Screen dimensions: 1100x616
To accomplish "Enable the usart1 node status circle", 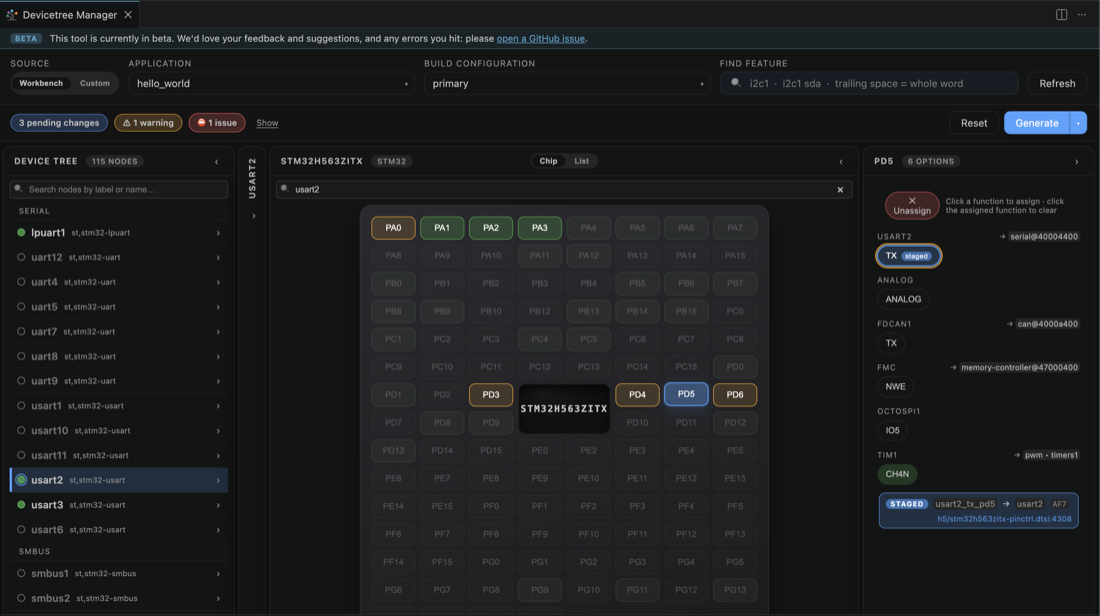I will pyautogui.click(x=21, y=406).
